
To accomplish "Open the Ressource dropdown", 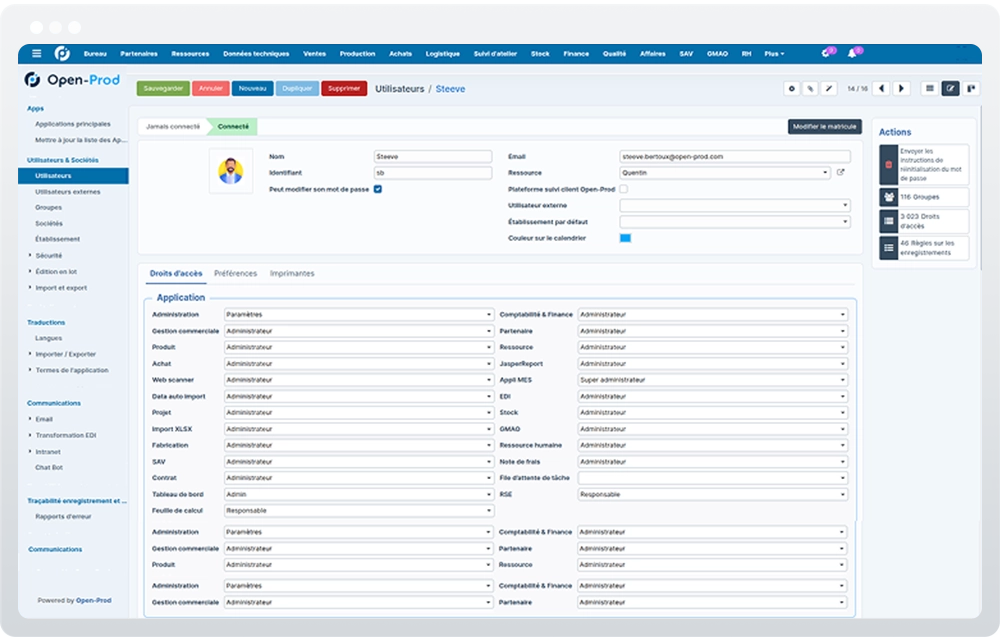I will pos(725,173).
